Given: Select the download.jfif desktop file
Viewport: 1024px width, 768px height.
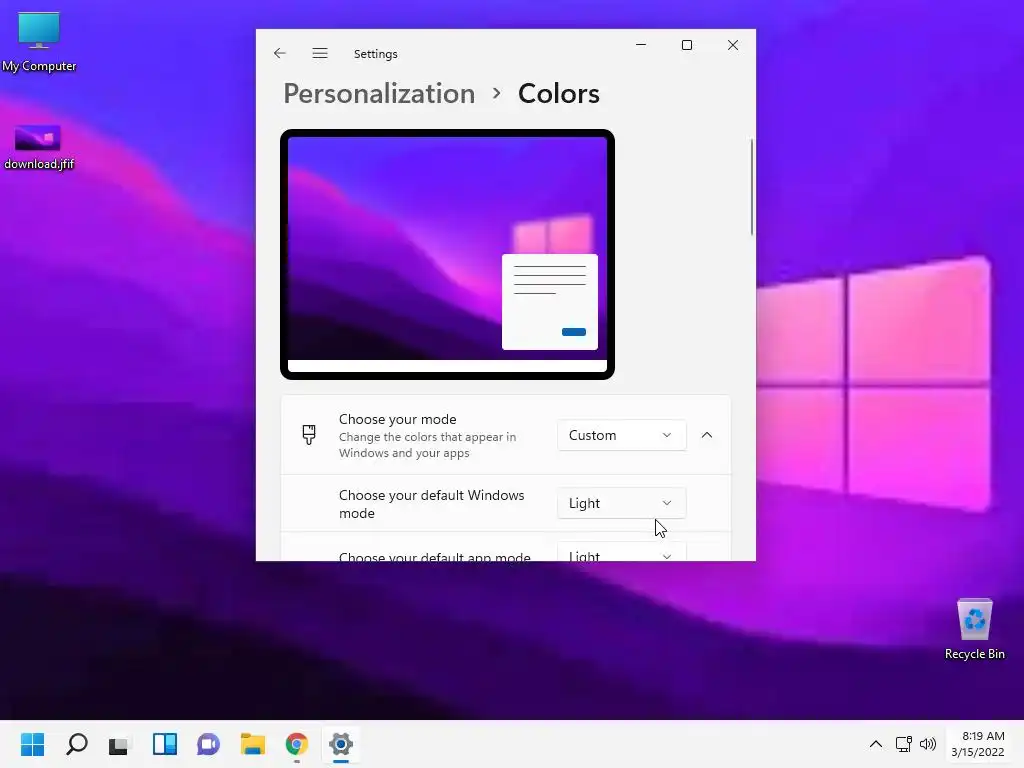Looking at the screenshot, I should click(39, 148).
